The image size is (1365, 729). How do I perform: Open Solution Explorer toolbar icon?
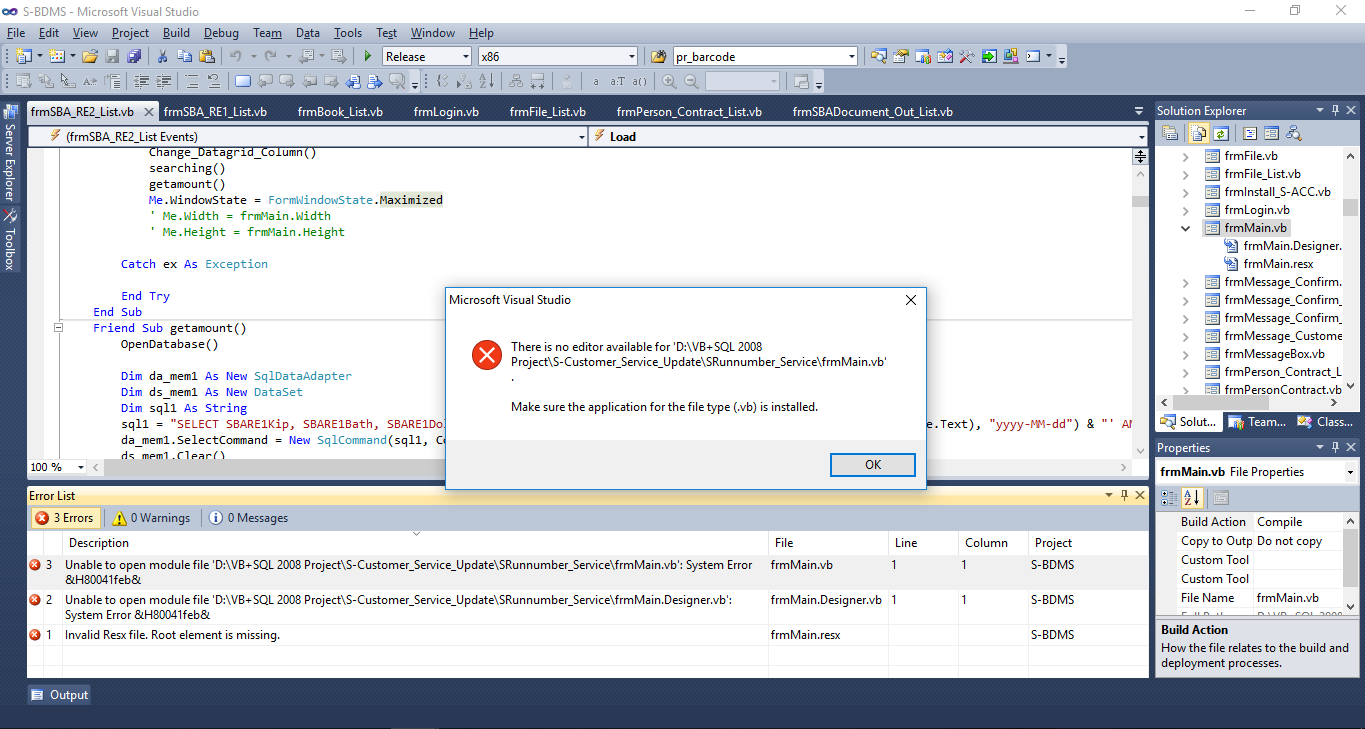click(878, 56)
